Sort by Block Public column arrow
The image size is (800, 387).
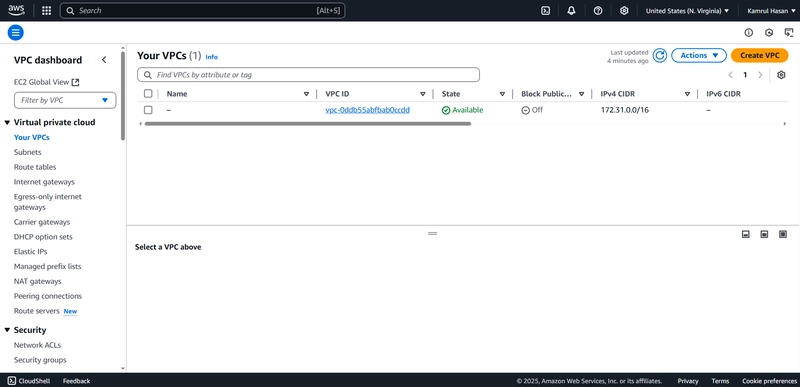pyautogui.click(x=582, y=94)
